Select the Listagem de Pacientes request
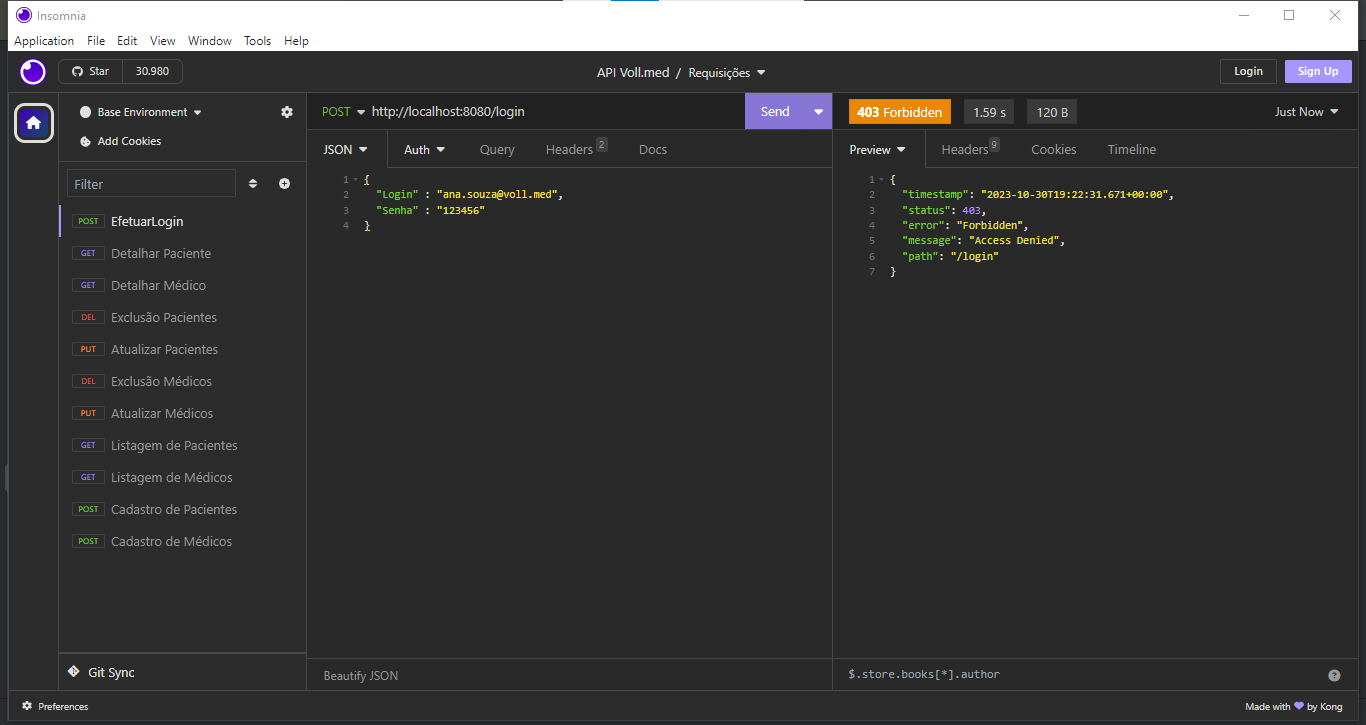This screenshot has height=725, width=1366. 182,445
